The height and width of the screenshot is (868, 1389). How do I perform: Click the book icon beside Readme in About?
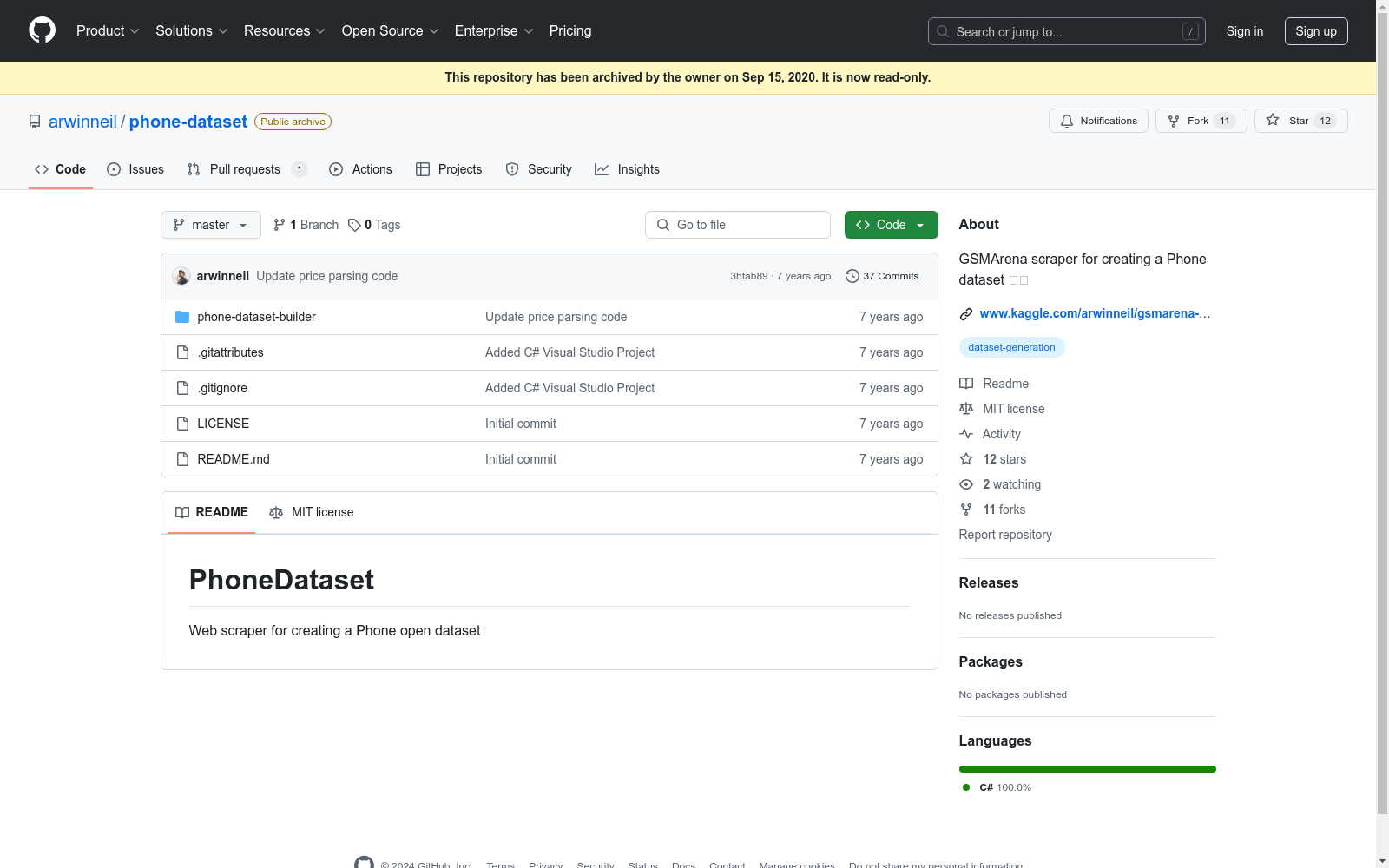(x=966, y=384)
